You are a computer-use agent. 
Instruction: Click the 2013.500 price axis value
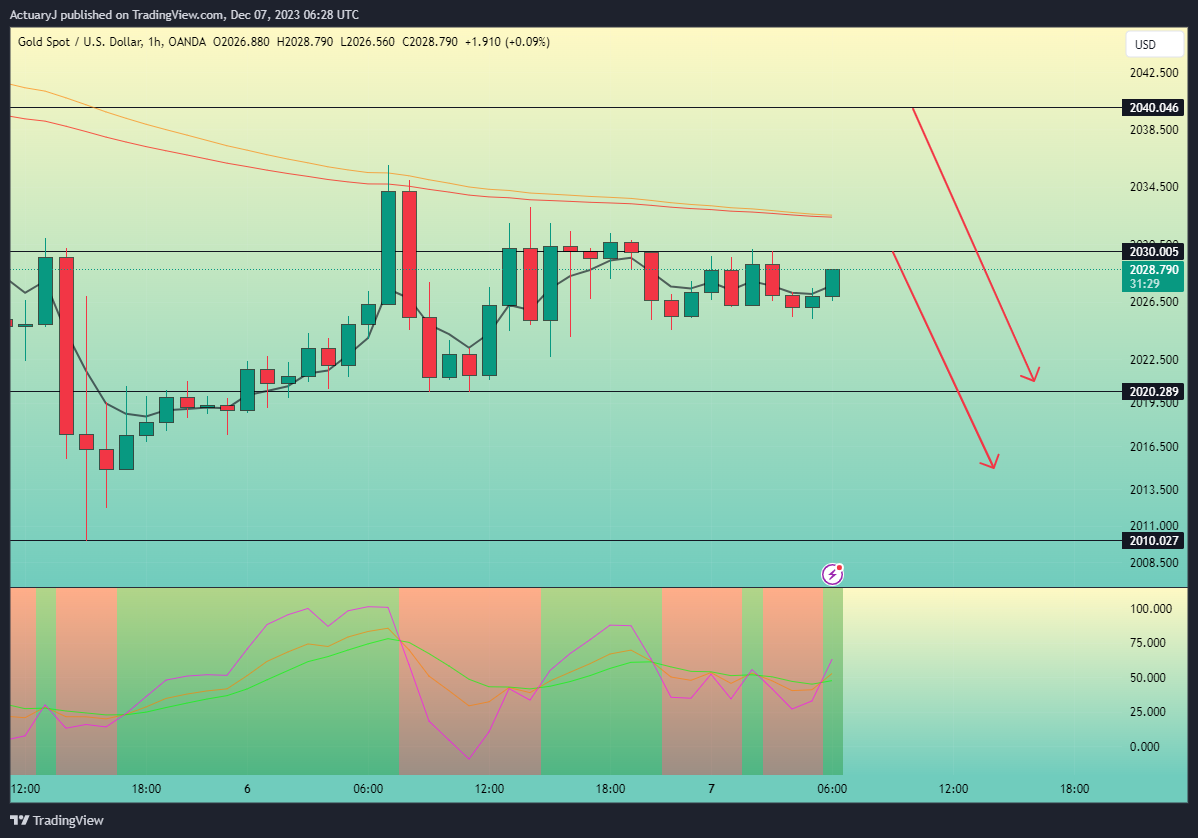click(1154, 490)
